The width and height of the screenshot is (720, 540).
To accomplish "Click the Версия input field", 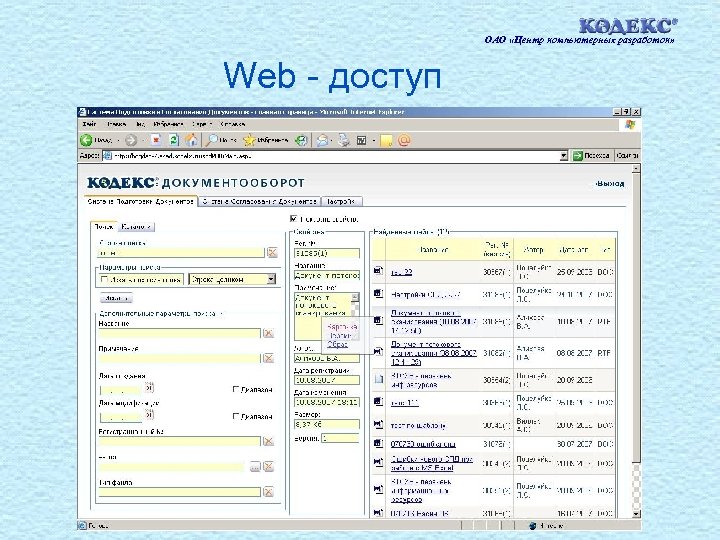I will [x=340, y=438].
